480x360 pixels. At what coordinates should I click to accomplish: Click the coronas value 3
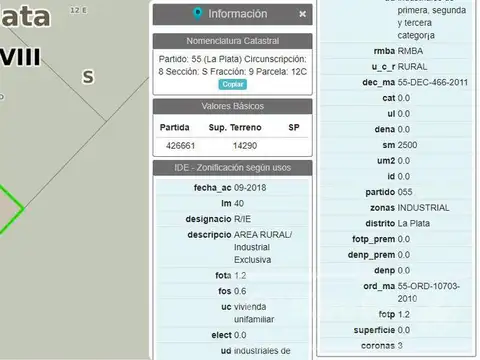(x=400, y=346)
